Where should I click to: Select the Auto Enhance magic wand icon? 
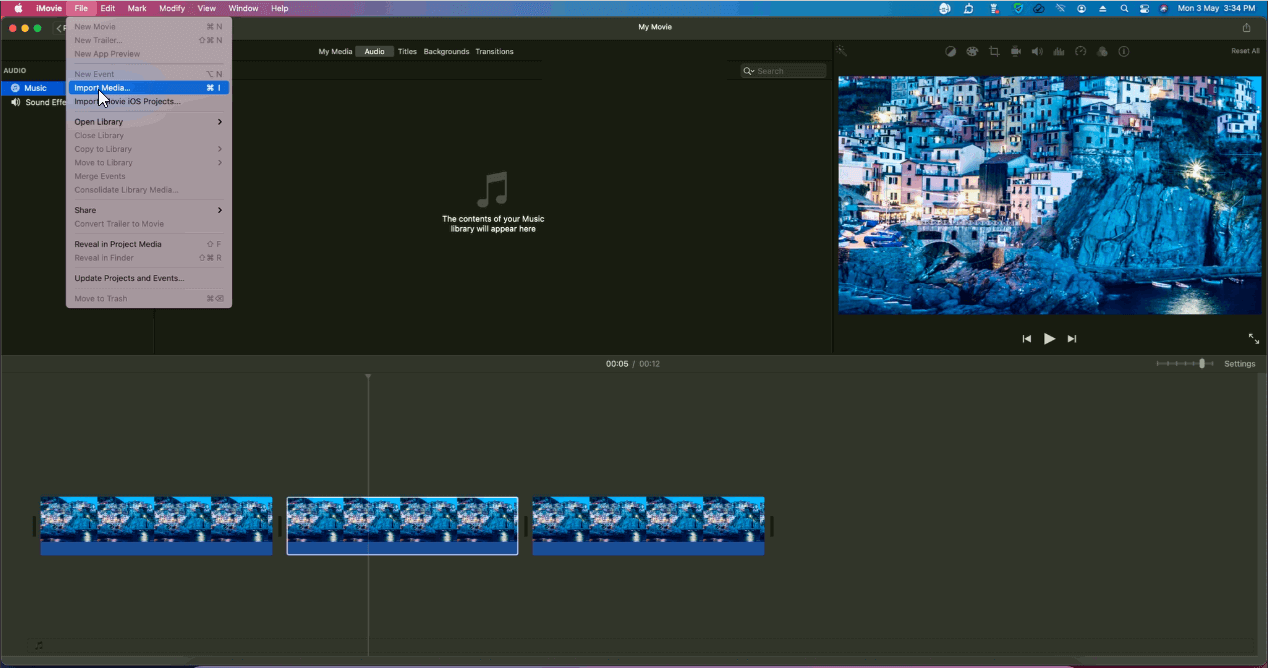pyautogui.click(x=843, y=51)
